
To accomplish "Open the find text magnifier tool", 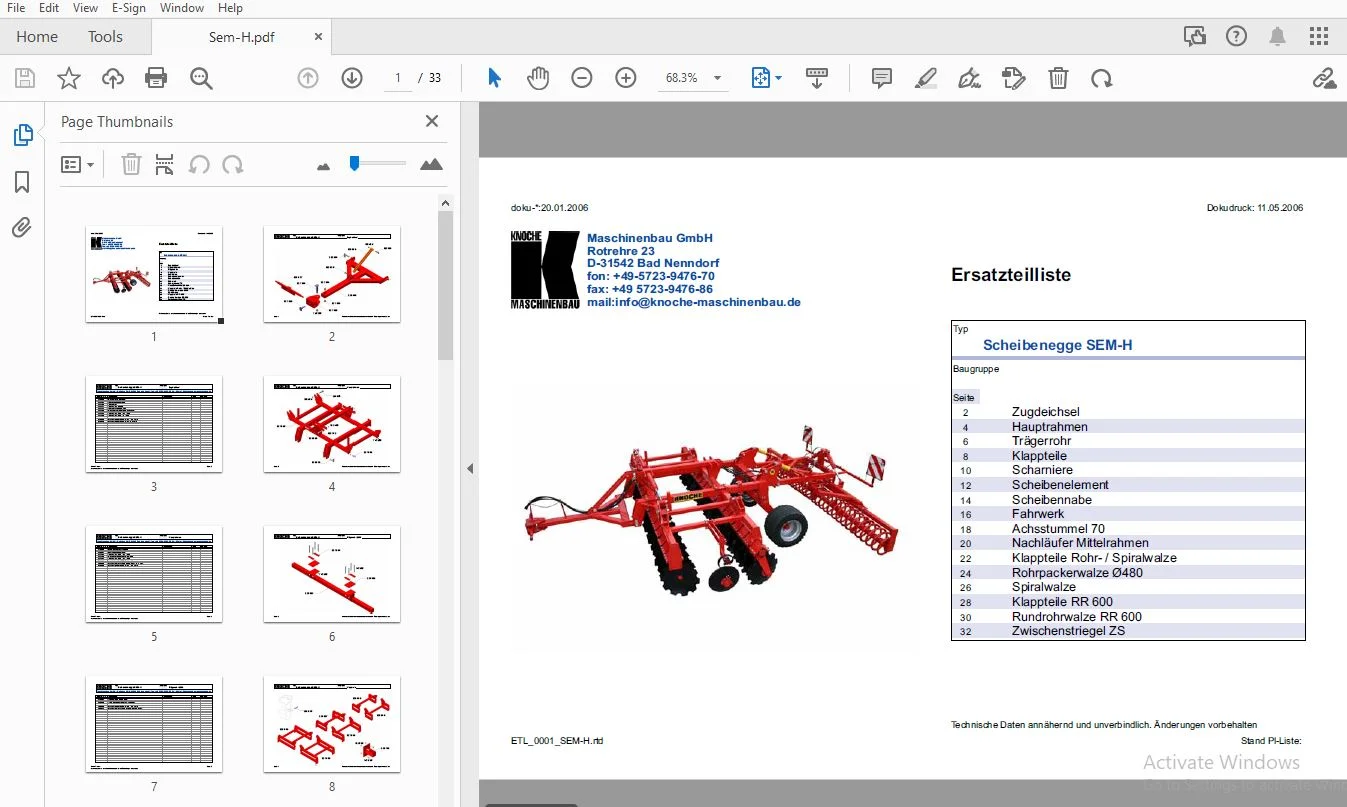I will (201, 78).
